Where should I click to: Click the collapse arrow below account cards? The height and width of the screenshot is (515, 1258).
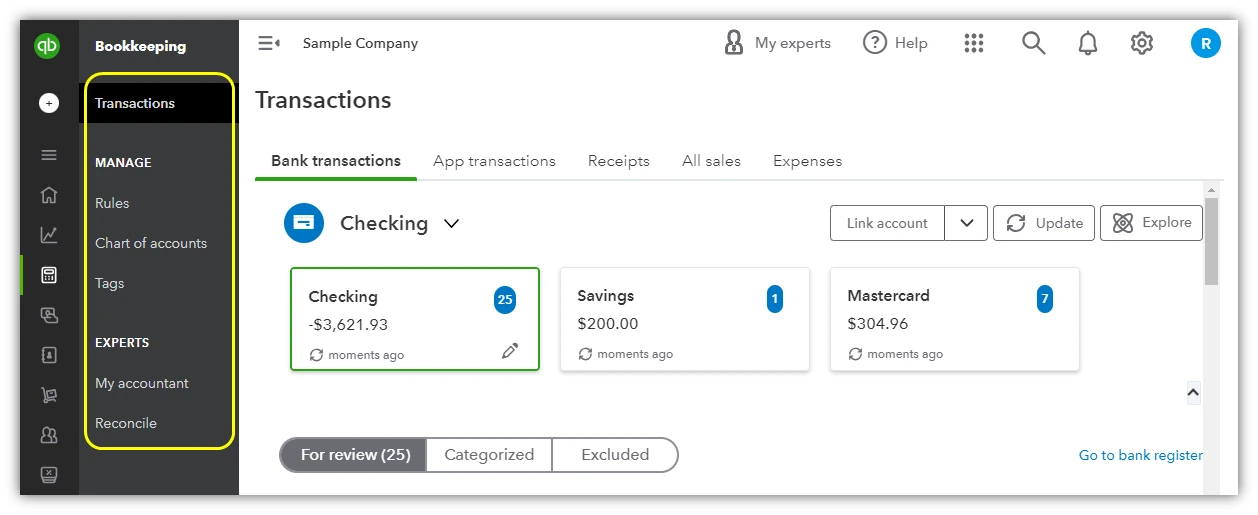coord(1193,393)
